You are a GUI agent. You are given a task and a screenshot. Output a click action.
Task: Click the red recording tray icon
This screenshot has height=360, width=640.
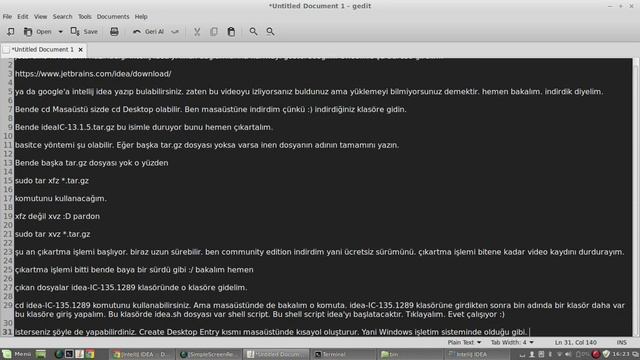[x=596, y=354]
